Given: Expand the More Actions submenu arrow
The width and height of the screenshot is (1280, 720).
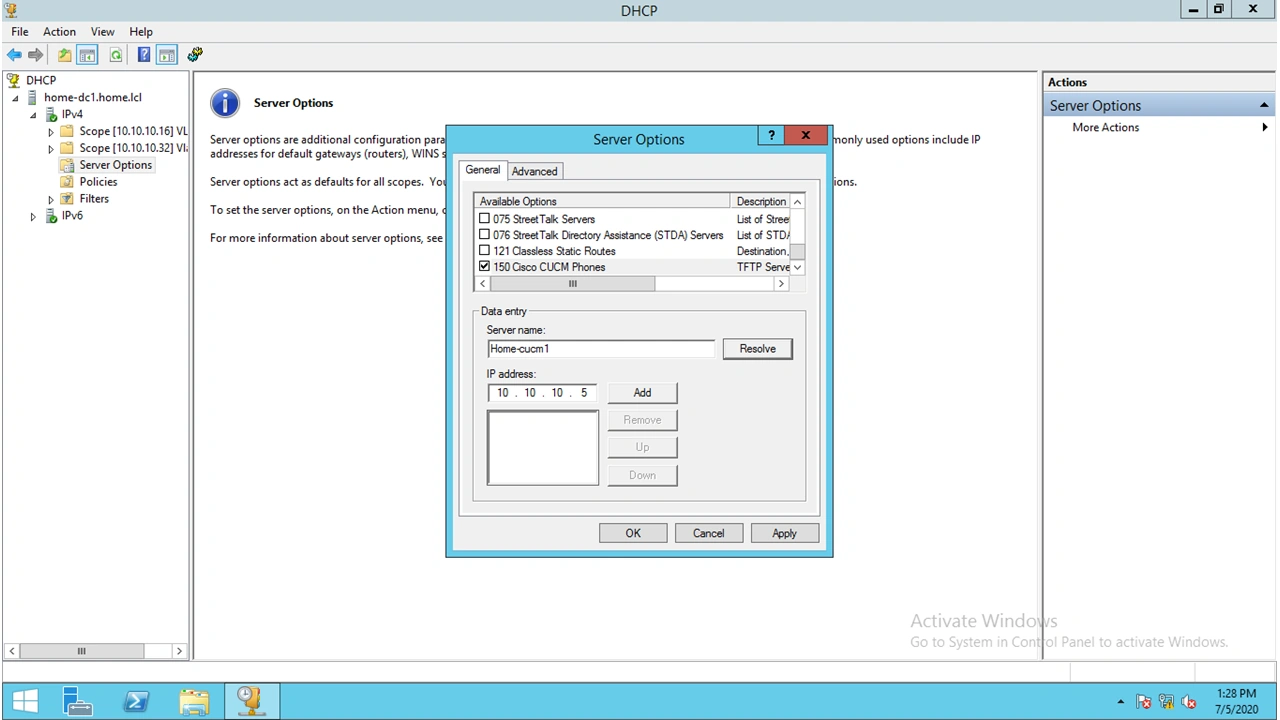Looking at the screenshot, I should coord(1265,128).
